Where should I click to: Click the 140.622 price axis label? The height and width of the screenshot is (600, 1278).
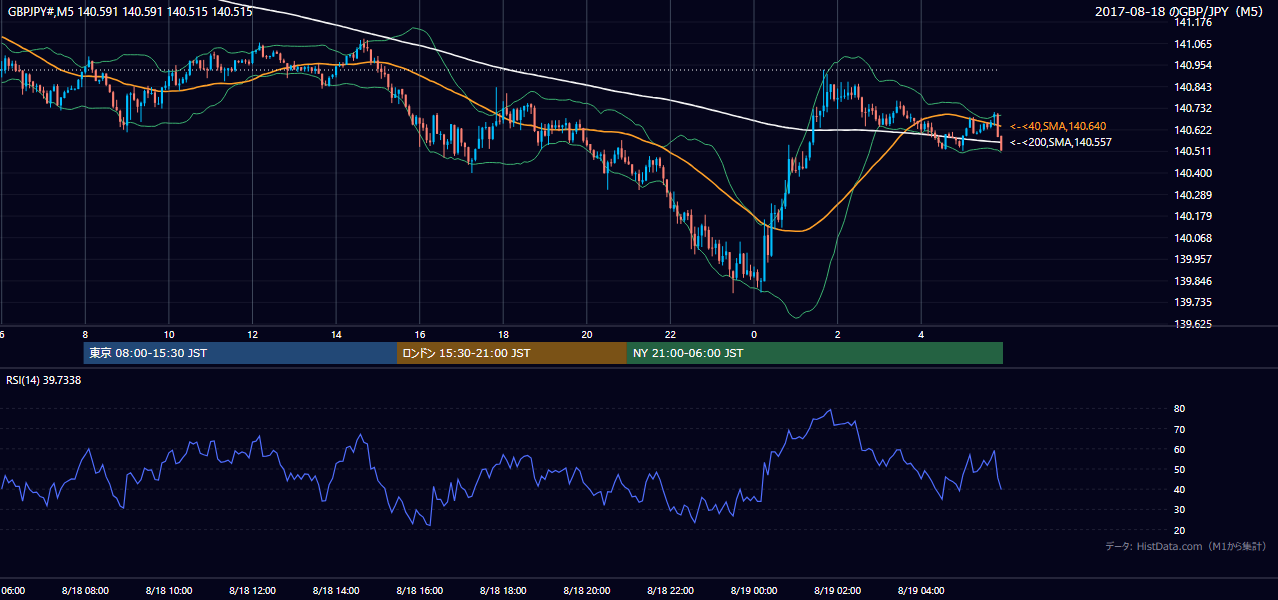tap(1194, 130)
